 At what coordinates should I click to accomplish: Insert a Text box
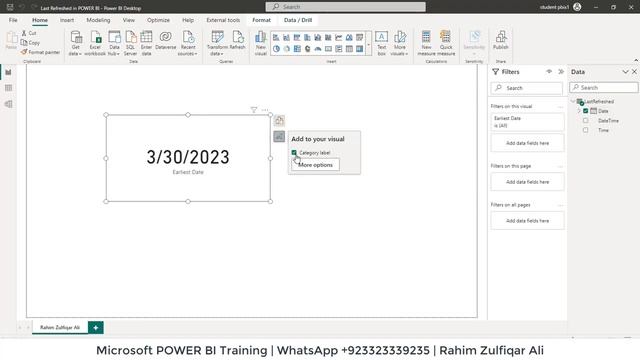click(381, 43)
